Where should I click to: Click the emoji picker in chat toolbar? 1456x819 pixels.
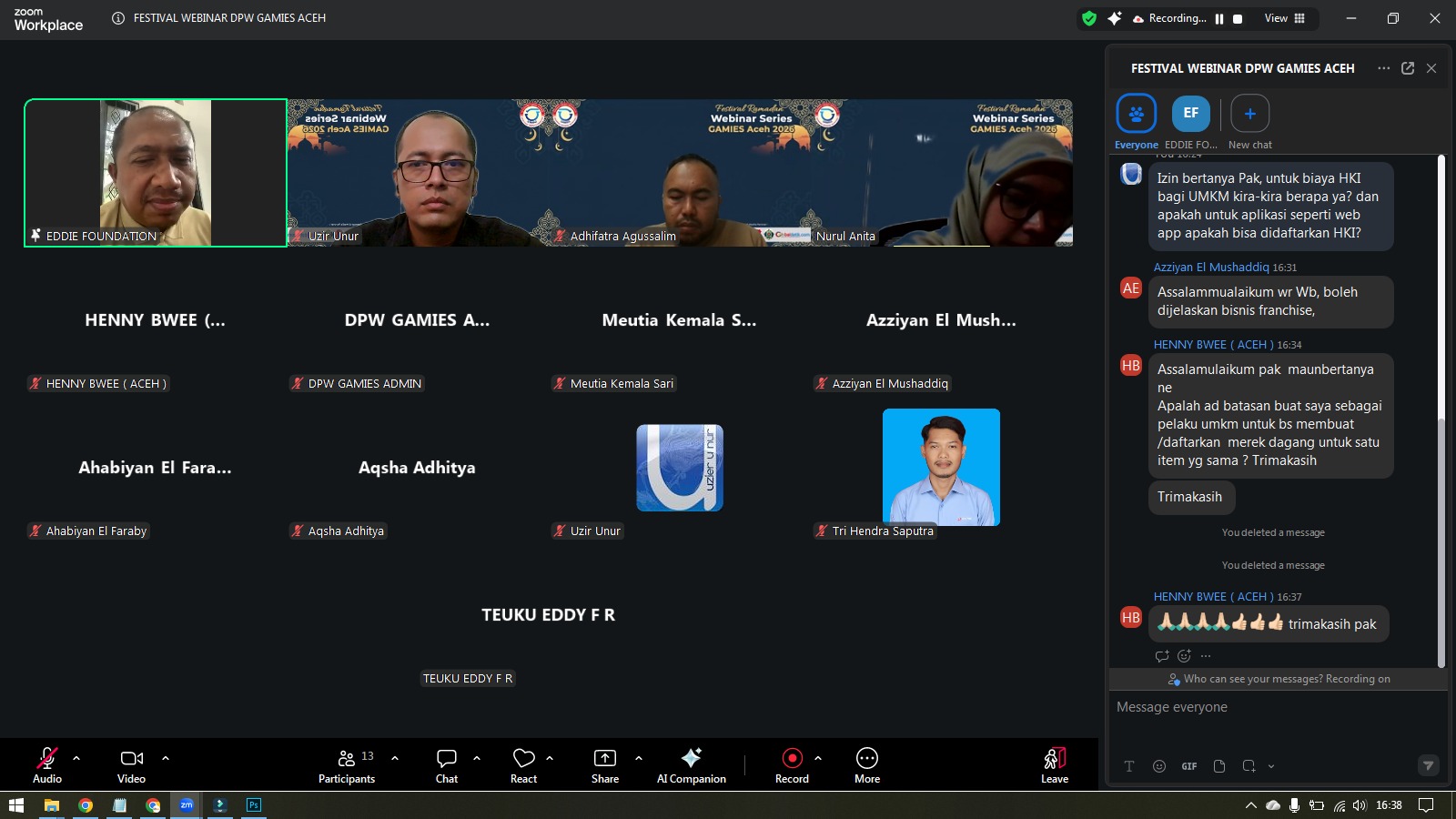pos(1158,766)
